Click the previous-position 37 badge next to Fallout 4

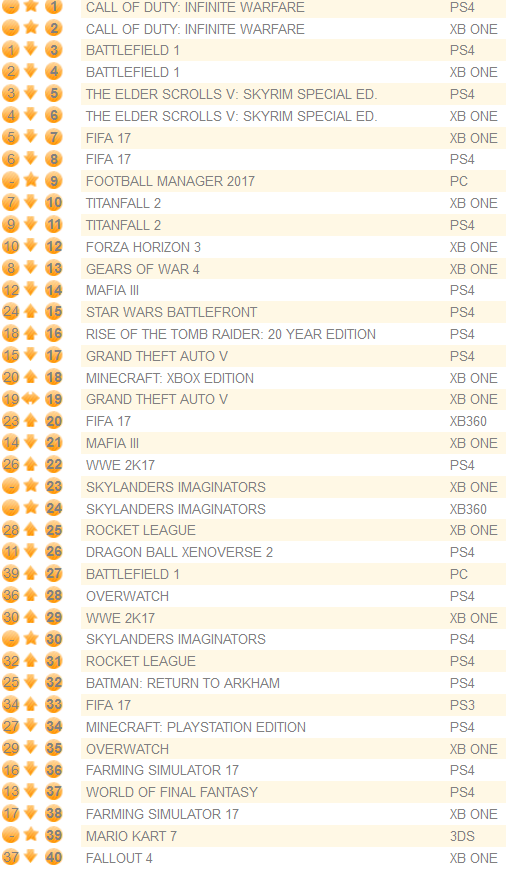(11, 857)
